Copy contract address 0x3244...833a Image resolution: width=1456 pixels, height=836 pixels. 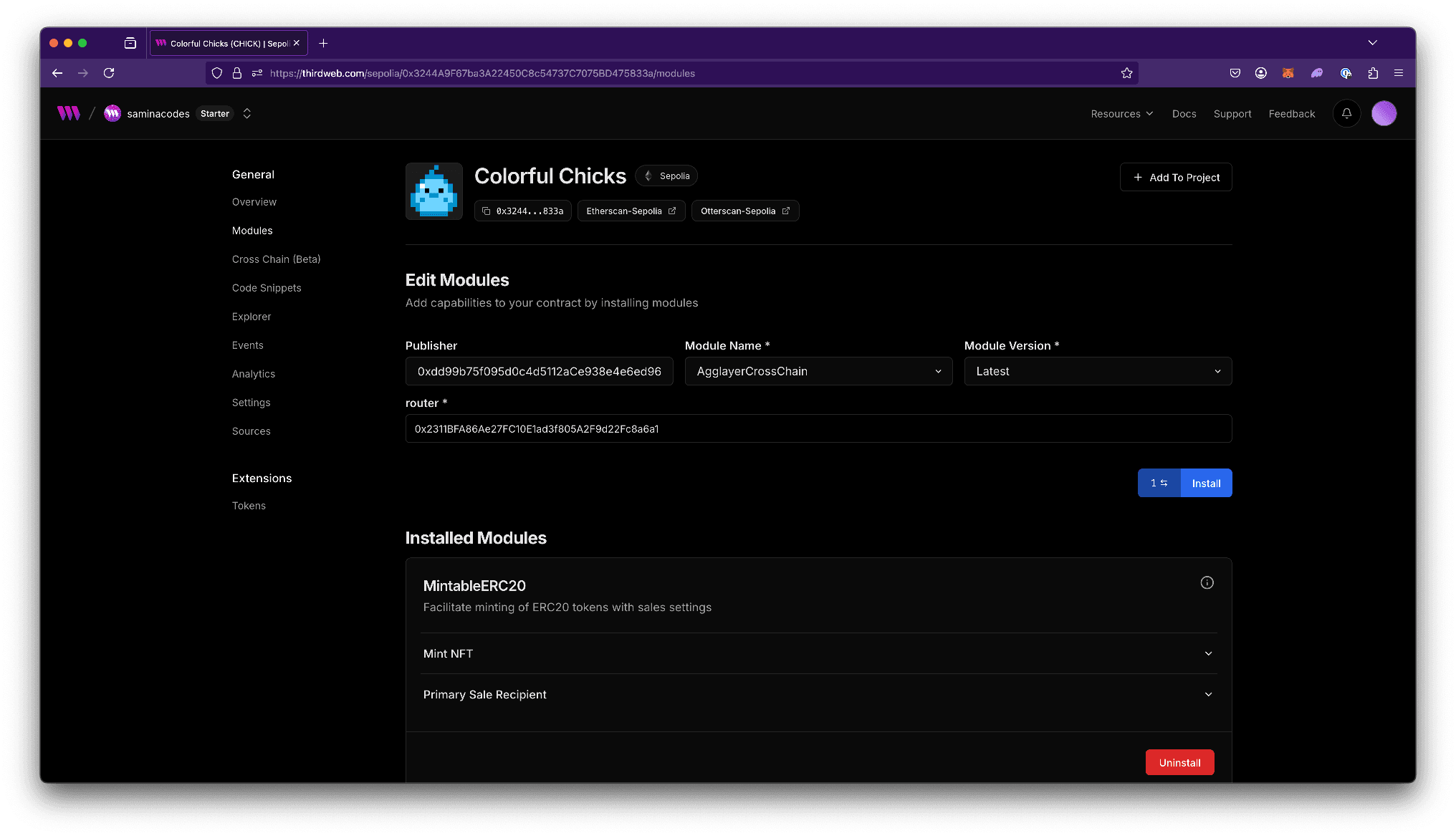pyautogui.click(x=522, y=211)
